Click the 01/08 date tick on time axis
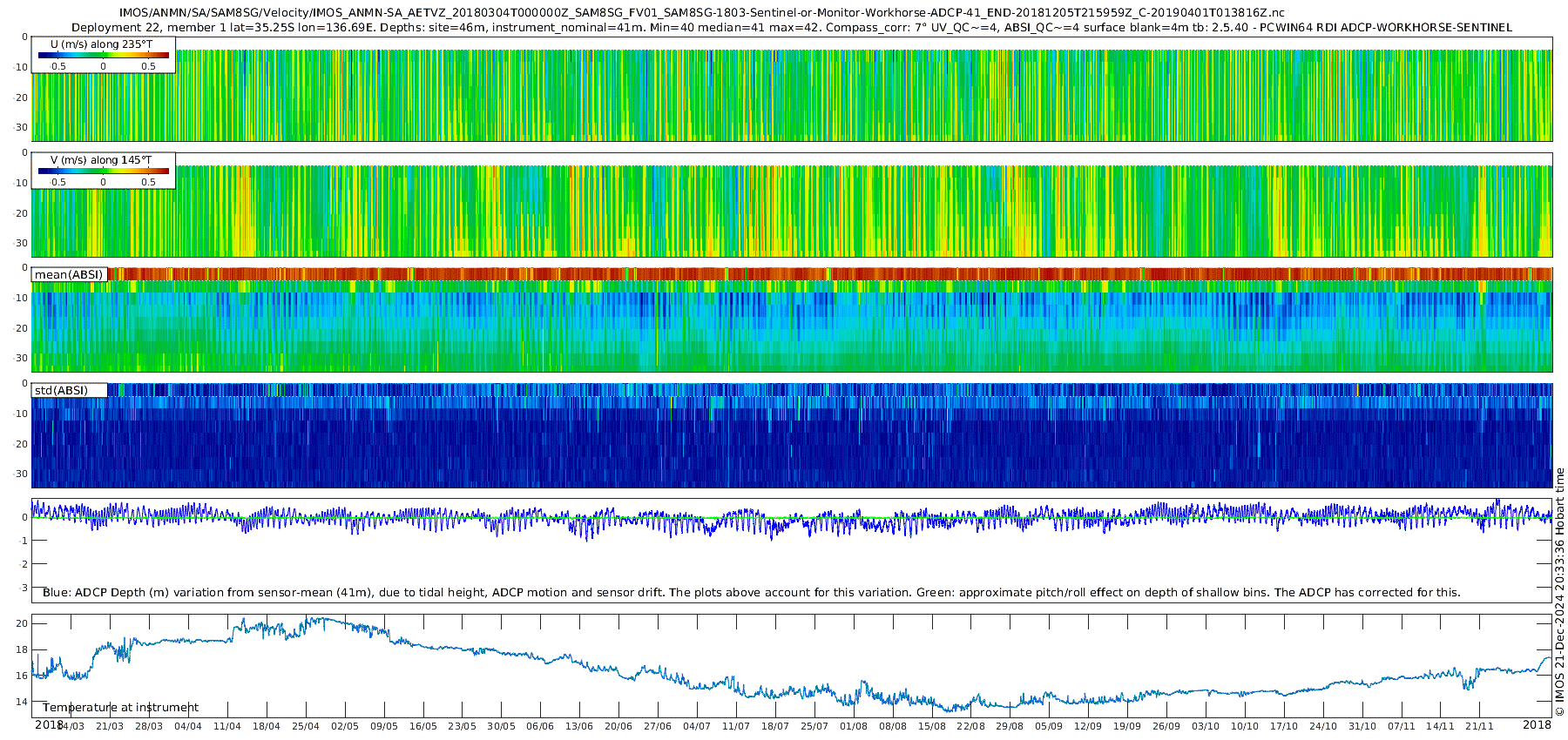 tap(853, 726)
